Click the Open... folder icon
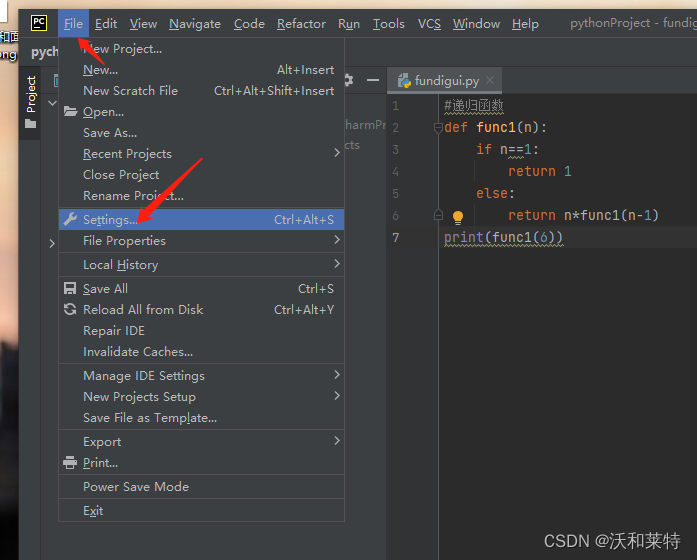The height and width of the screenshot is (560, 697). click(70, 111)
